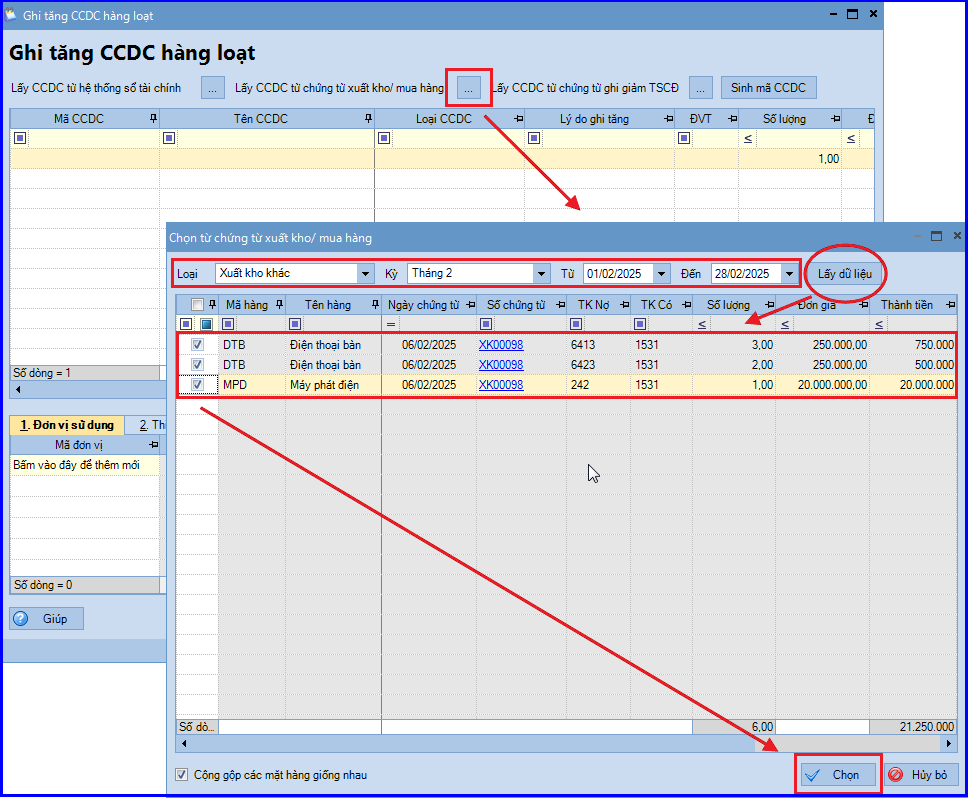Click the 1,00 quantity cell in main grid

[790, 159]
